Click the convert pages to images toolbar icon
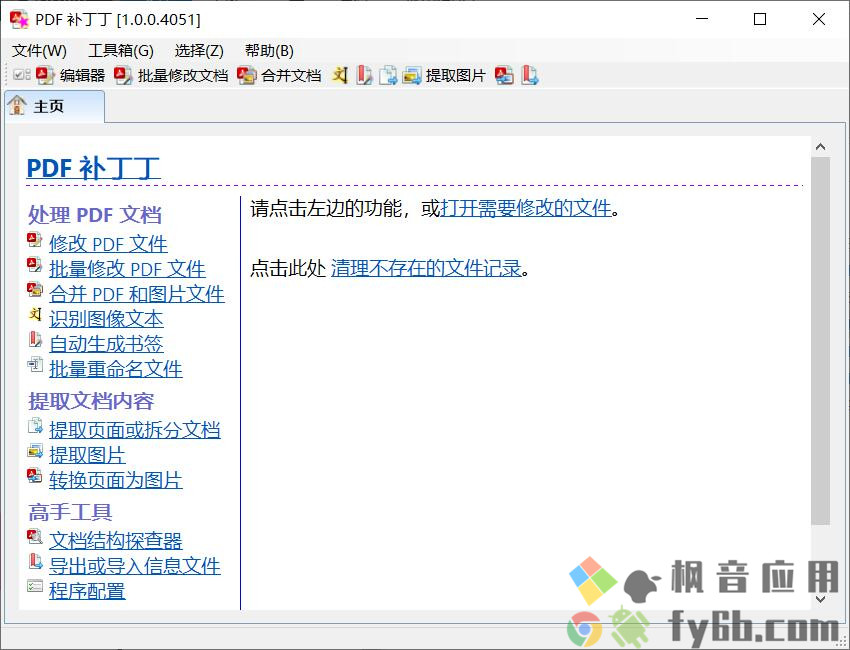 504,75
